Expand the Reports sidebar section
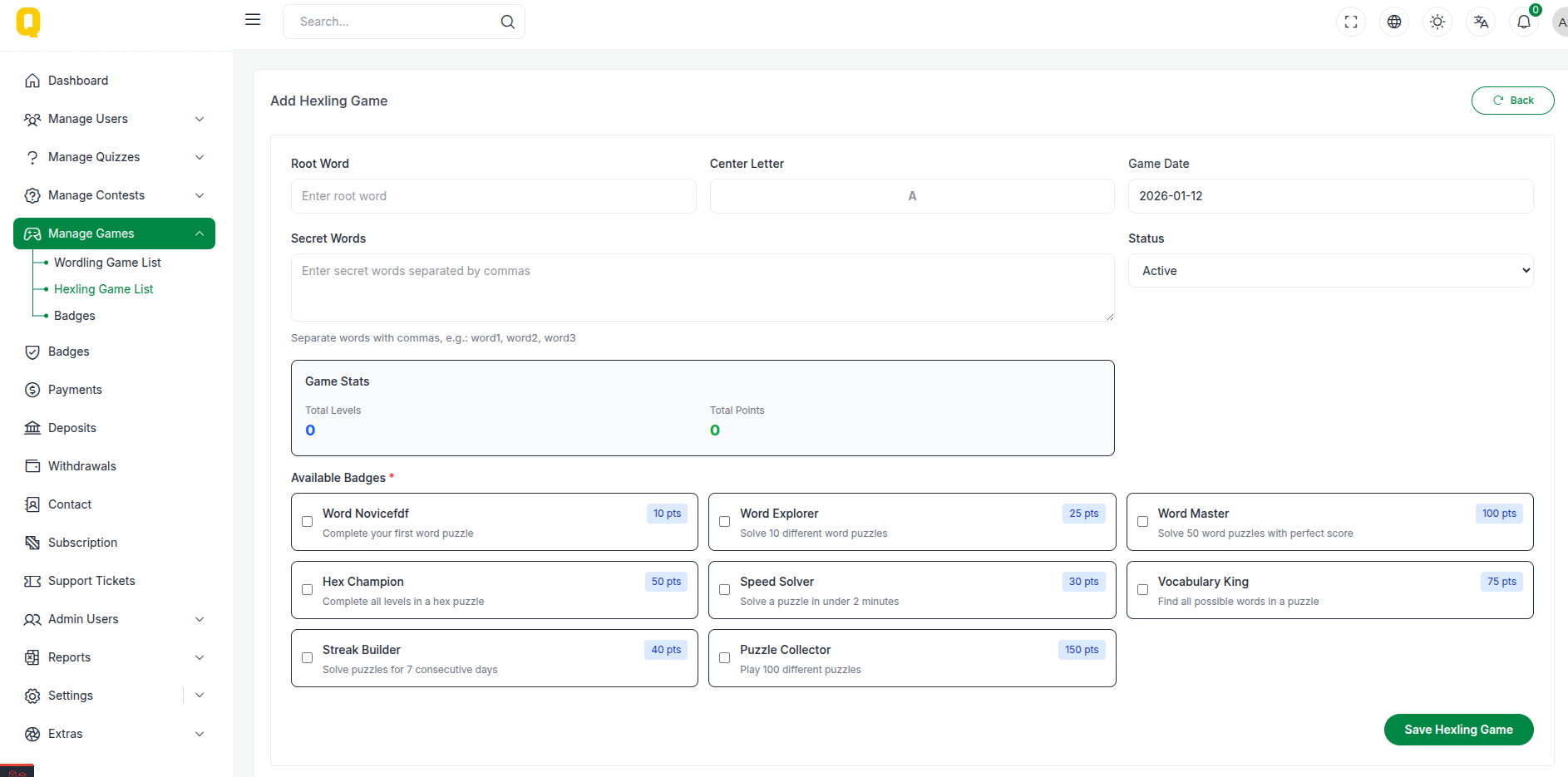Viewport: 1568px width, 777px height. coord(114,657)
